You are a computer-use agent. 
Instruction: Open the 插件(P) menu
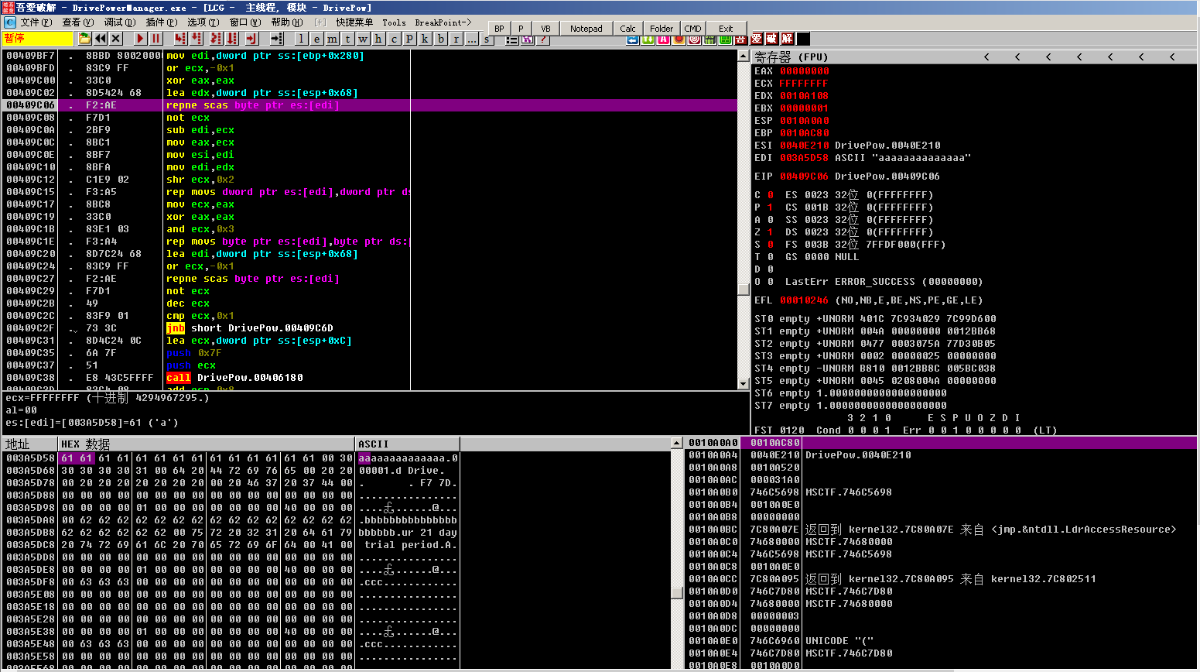(x=161, y=22)
